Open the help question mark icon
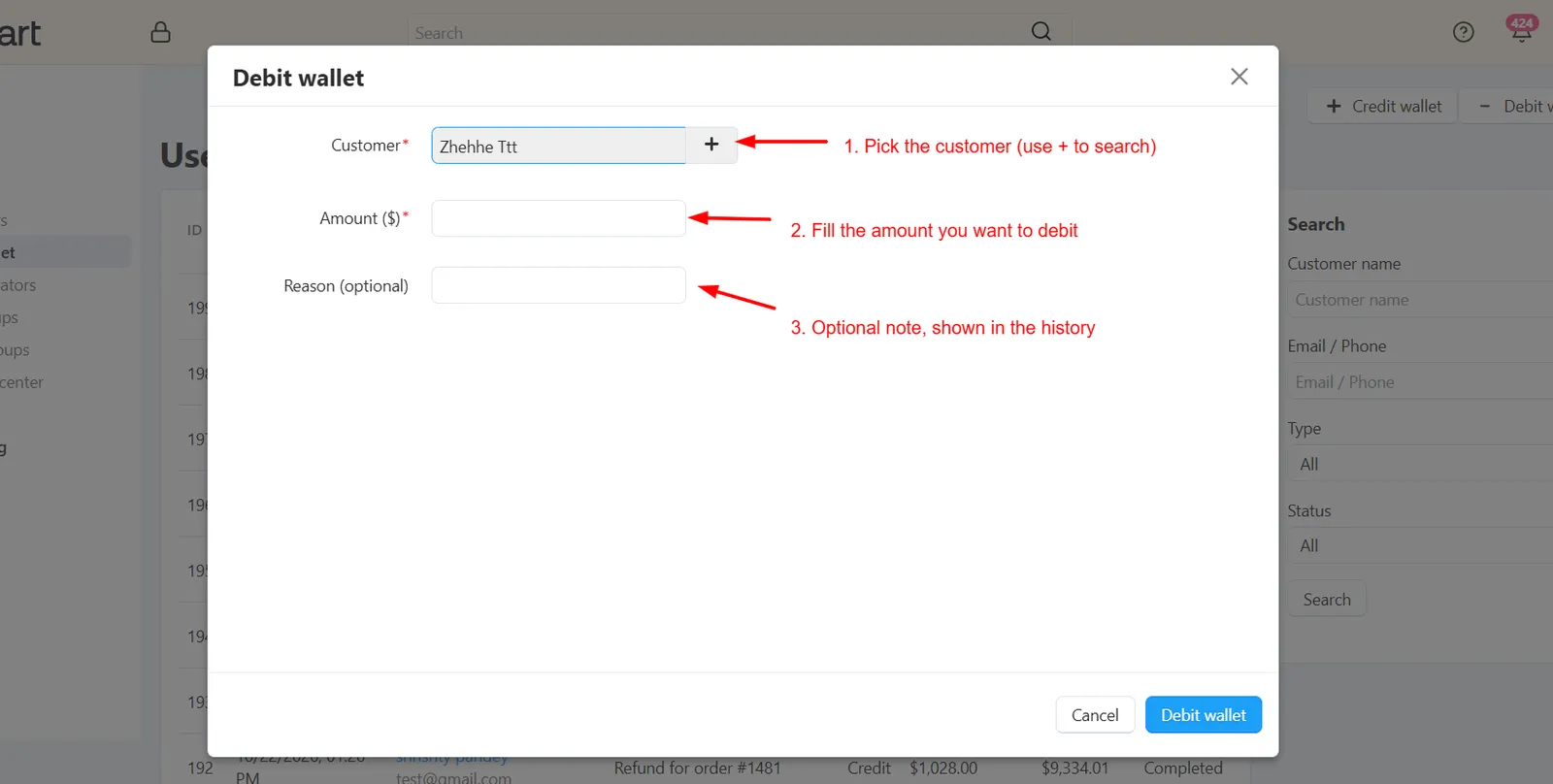 1464,32
